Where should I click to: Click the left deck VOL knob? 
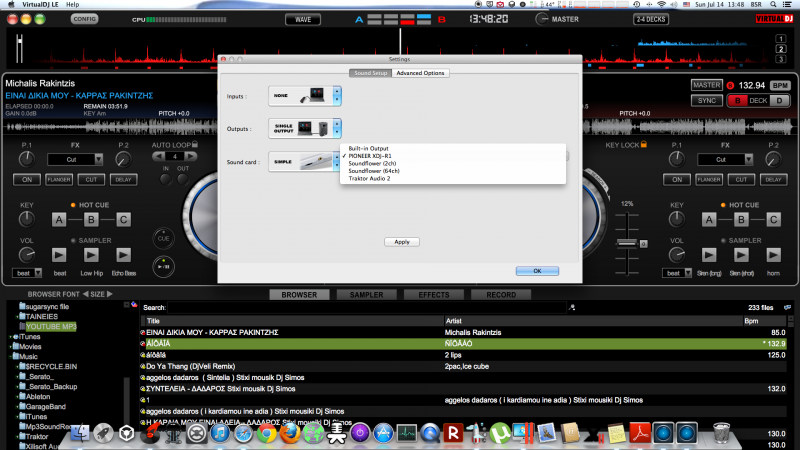pyautogui.click(x=27, y=255)
